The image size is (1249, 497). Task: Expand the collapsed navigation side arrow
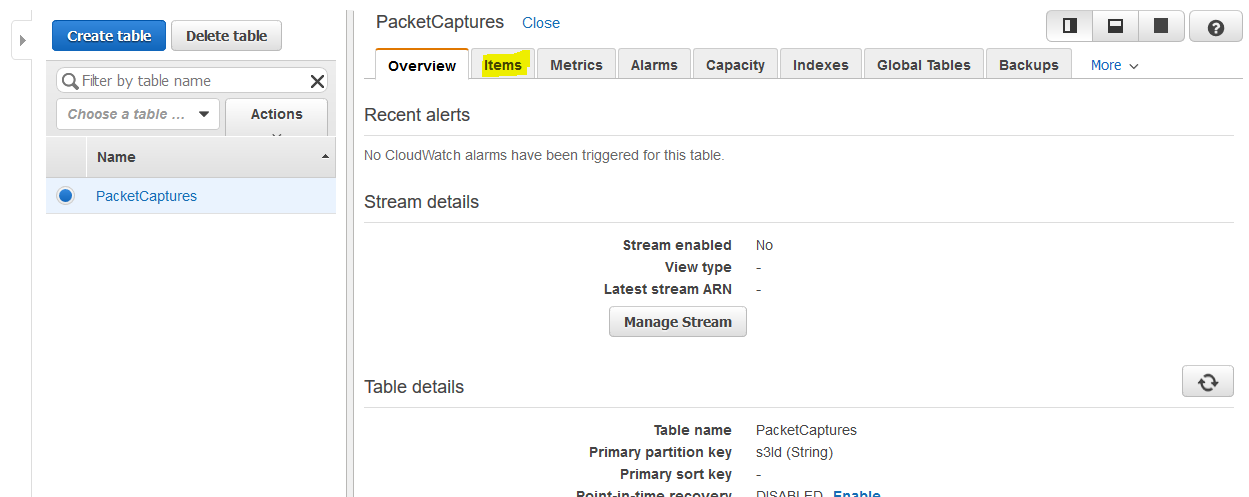click(22, 41)
